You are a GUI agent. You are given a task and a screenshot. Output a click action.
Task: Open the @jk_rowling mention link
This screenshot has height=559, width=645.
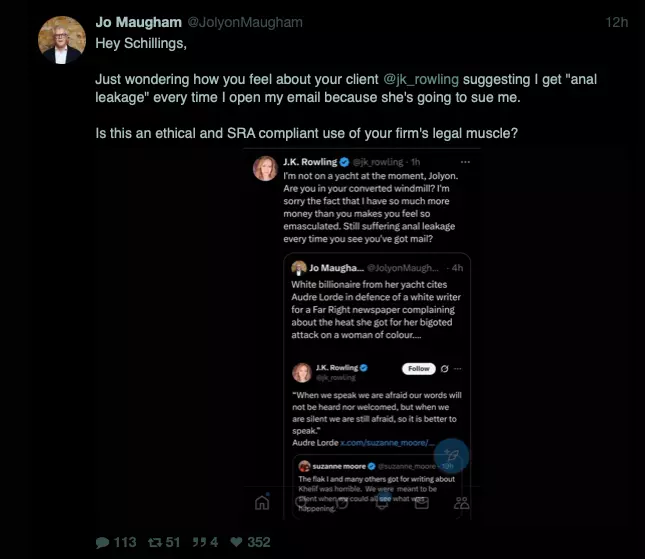pos(421,79)
